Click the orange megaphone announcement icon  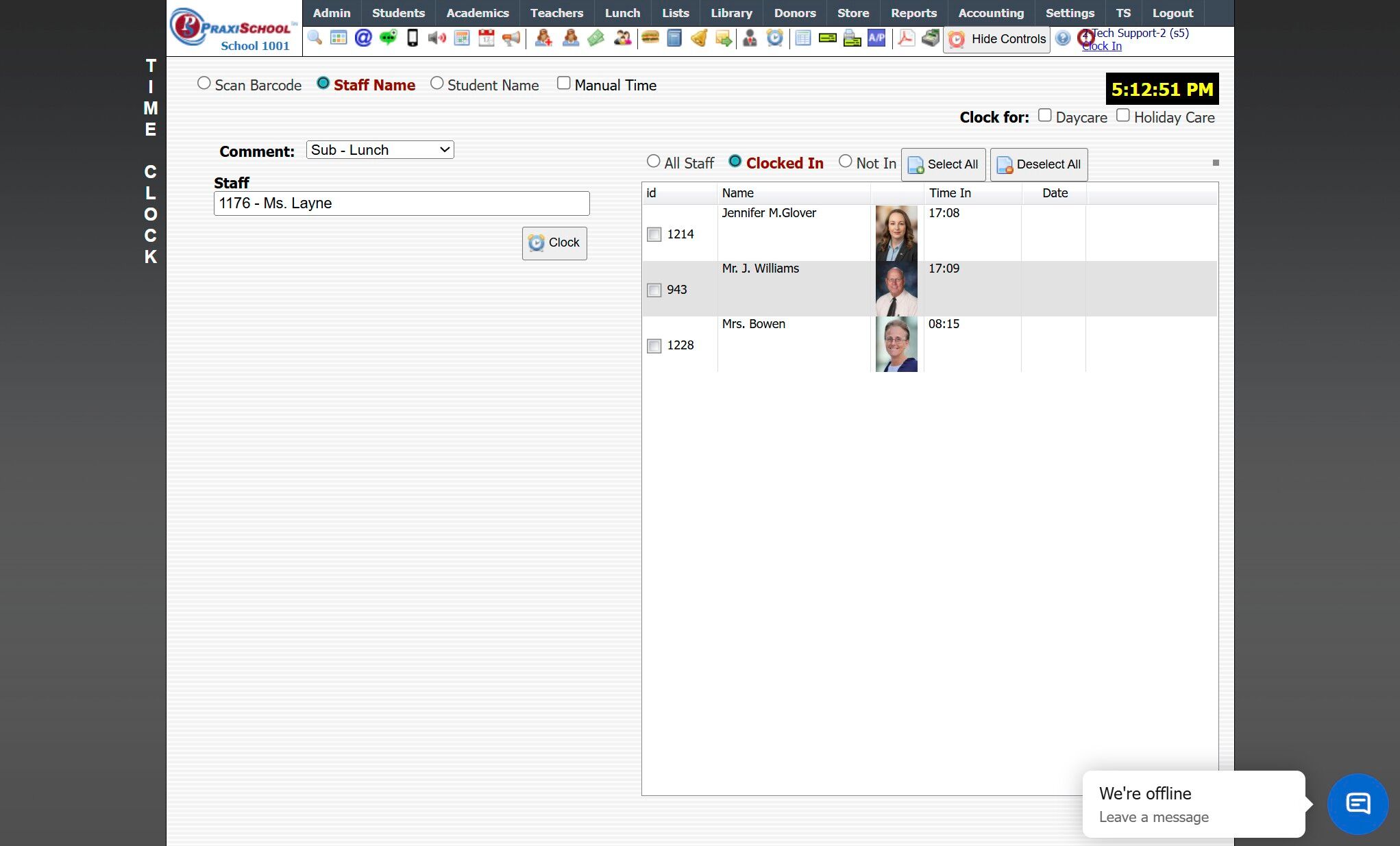click(x=511, y=38)
